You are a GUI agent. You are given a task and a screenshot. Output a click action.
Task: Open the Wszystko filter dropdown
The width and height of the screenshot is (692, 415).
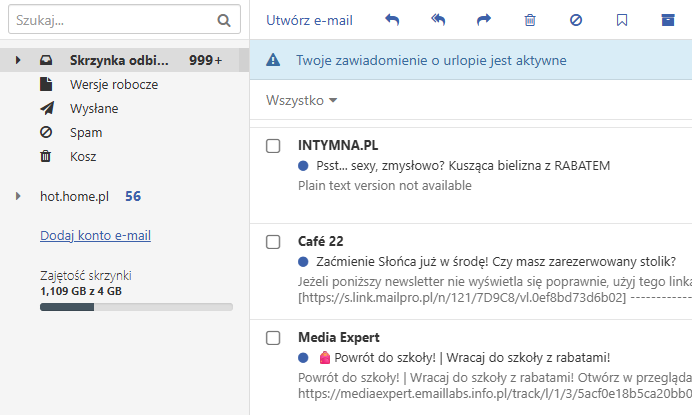point(301,100)
